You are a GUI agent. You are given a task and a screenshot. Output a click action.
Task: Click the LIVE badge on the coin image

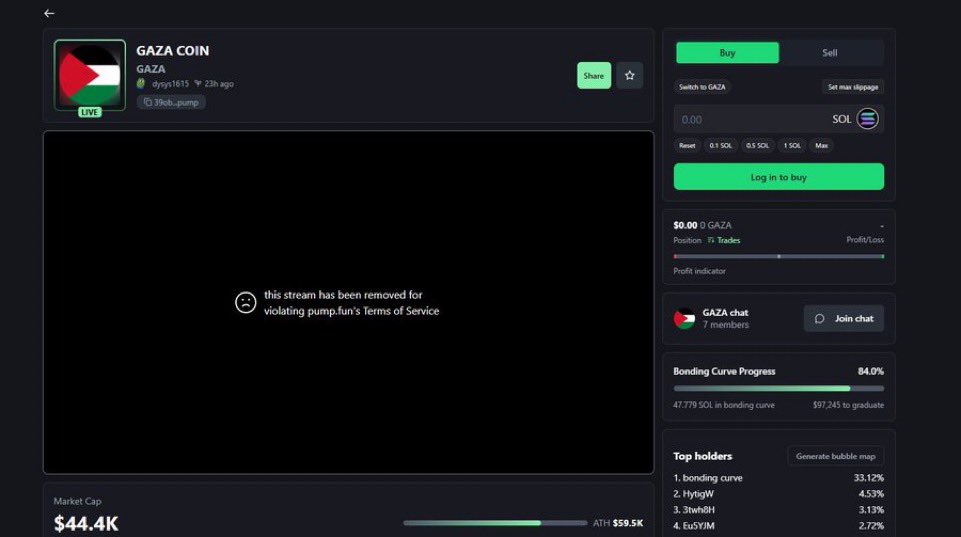coord(89,112)
